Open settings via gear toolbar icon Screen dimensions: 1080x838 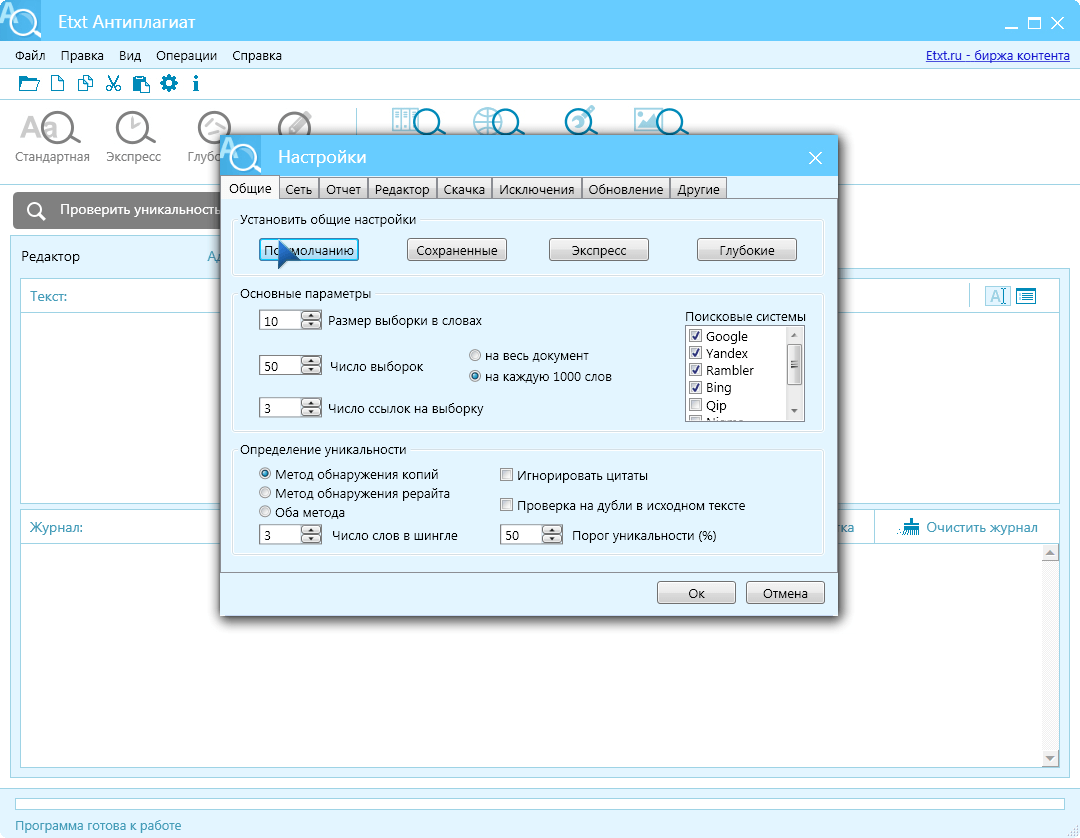(x=169, y=84)
